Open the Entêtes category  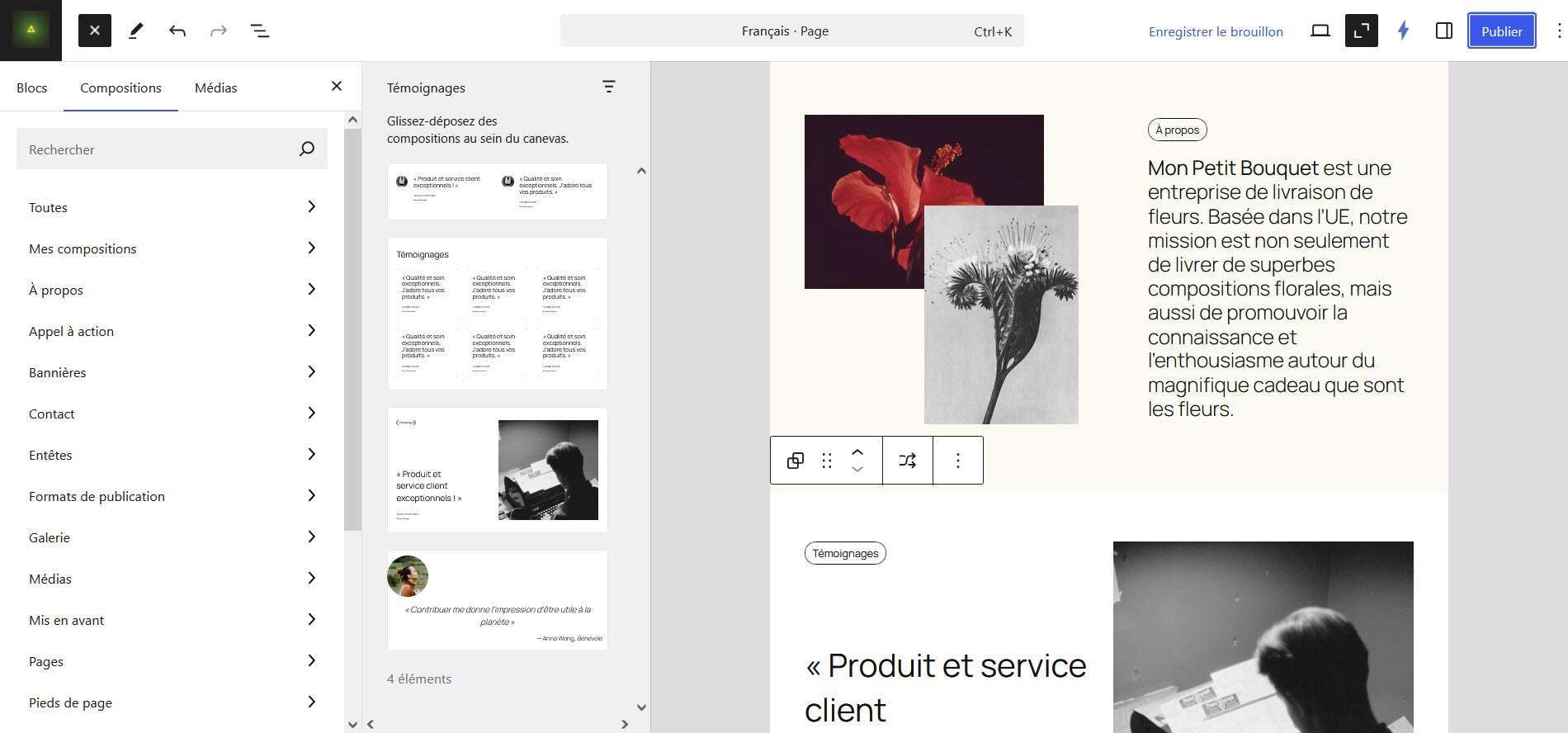[172, 455]
